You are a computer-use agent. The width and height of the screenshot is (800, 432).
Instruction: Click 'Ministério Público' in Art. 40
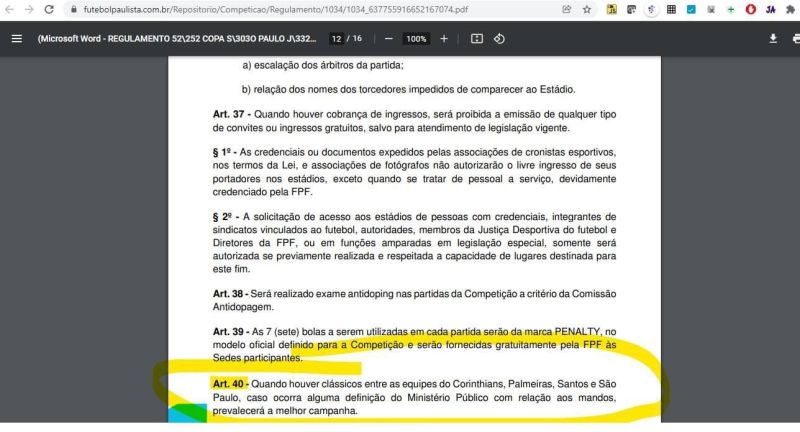[x=447, y=397]
